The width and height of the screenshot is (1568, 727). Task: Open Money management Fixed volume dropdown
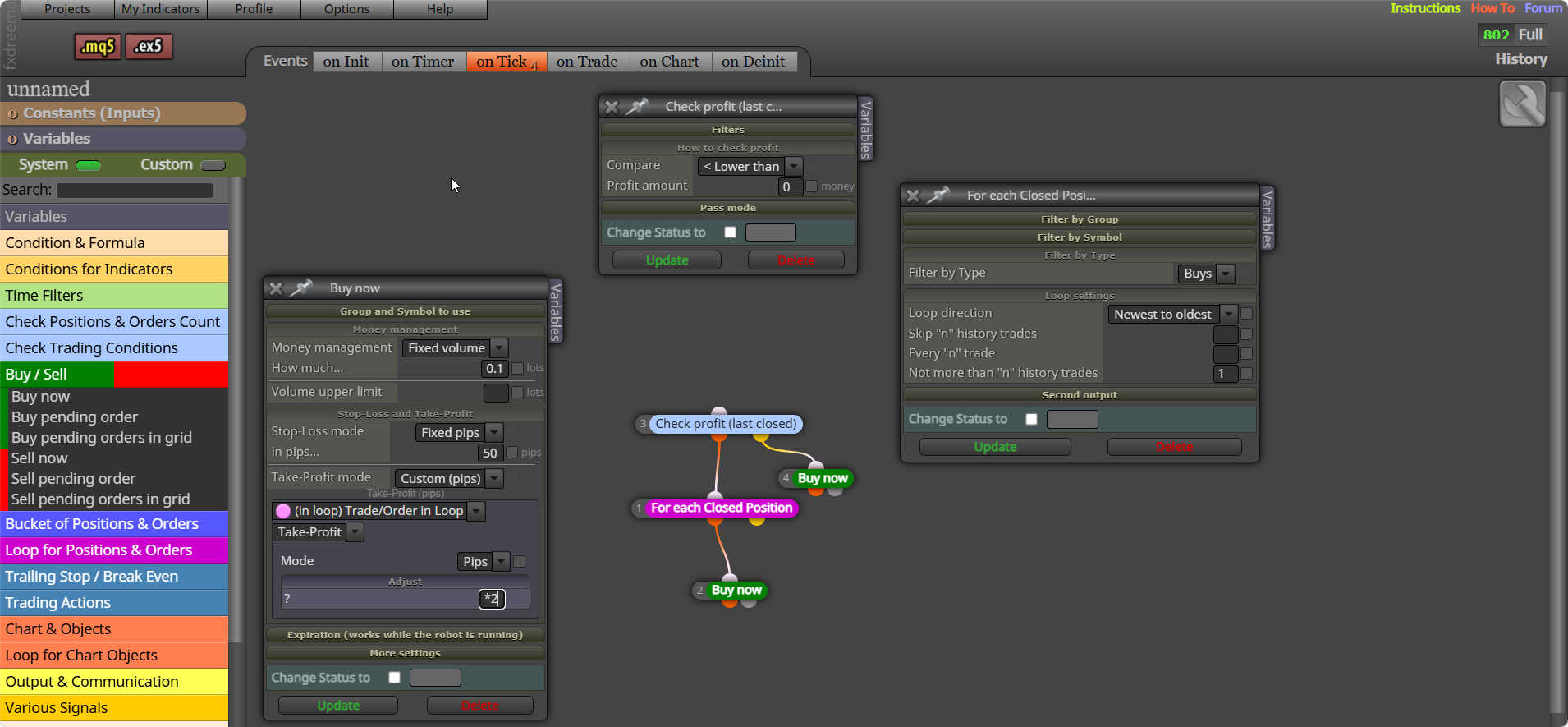(455, 348)
